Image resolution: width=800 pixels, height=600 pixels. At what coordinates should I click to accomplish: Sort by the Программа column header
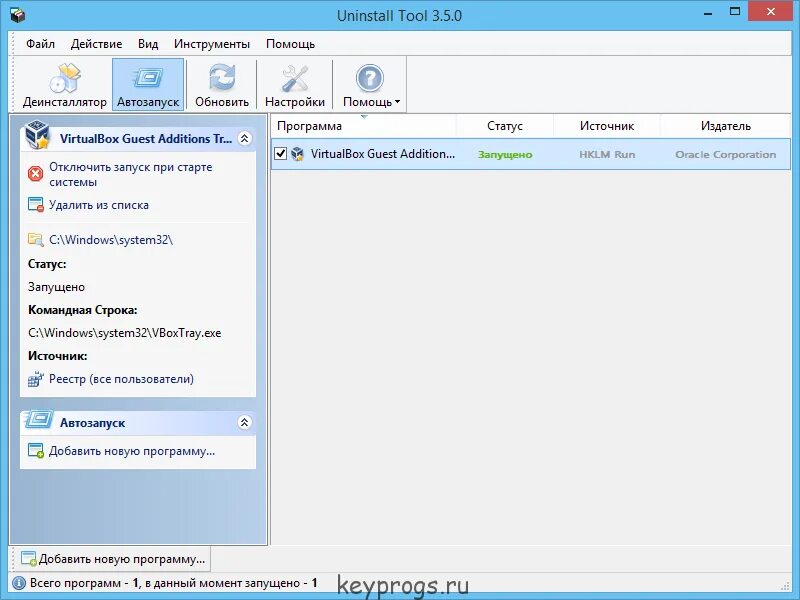363,126
